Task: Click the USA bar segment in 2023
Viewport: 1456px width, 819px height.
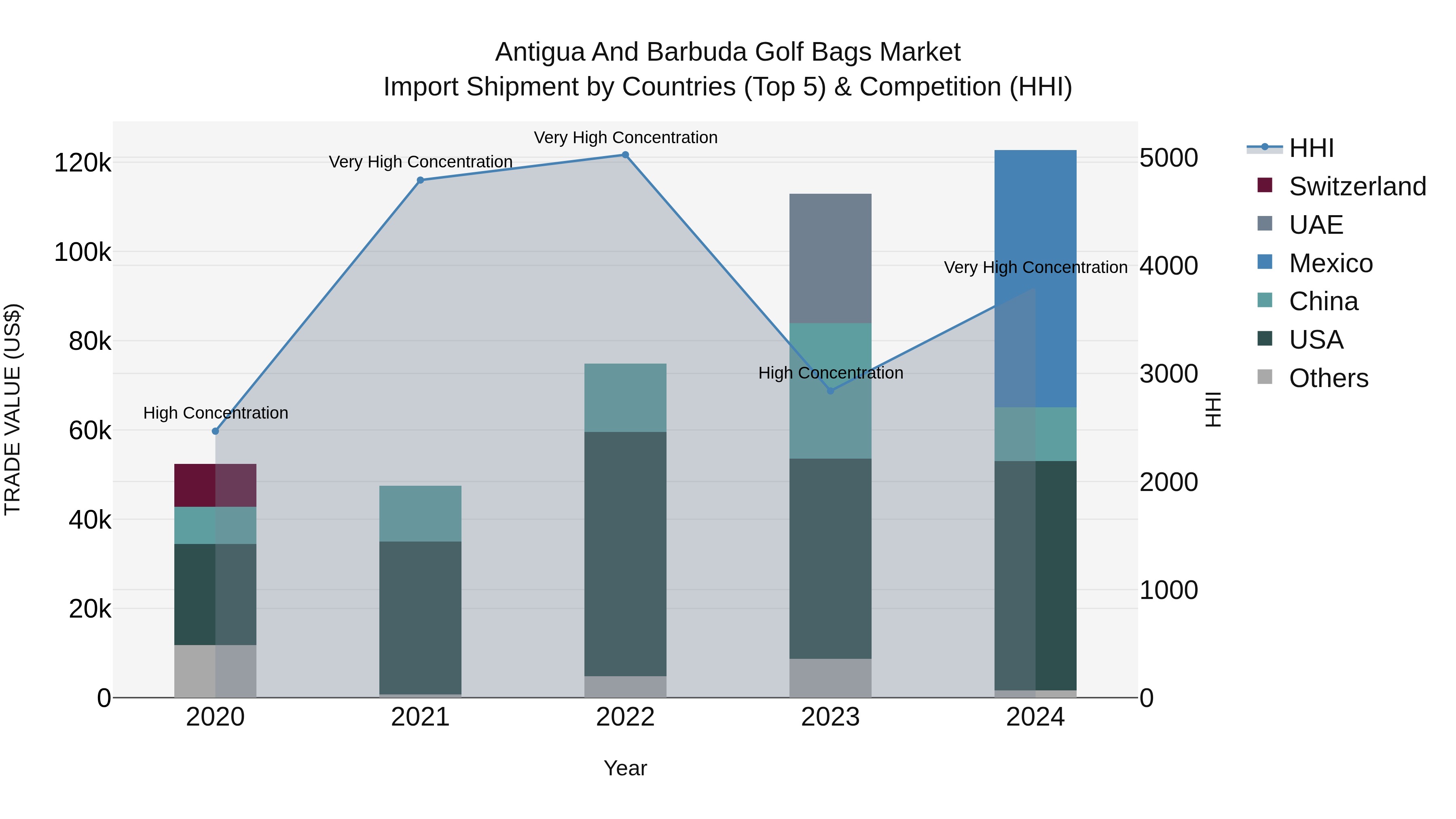Action: point(830,559)
